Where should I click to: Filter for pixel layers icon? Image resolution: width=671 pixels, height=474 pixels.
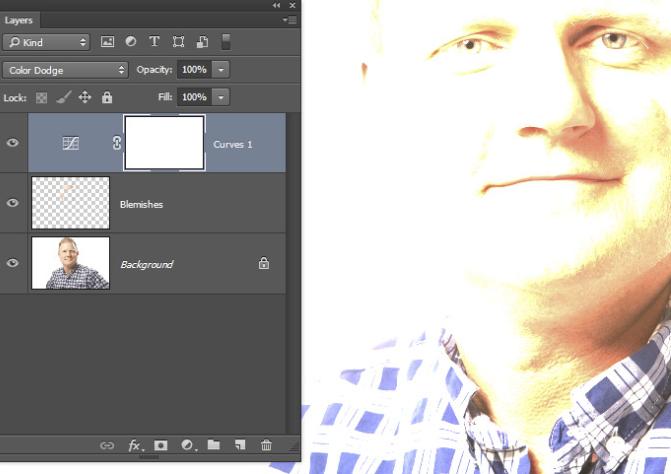[107, 42]
